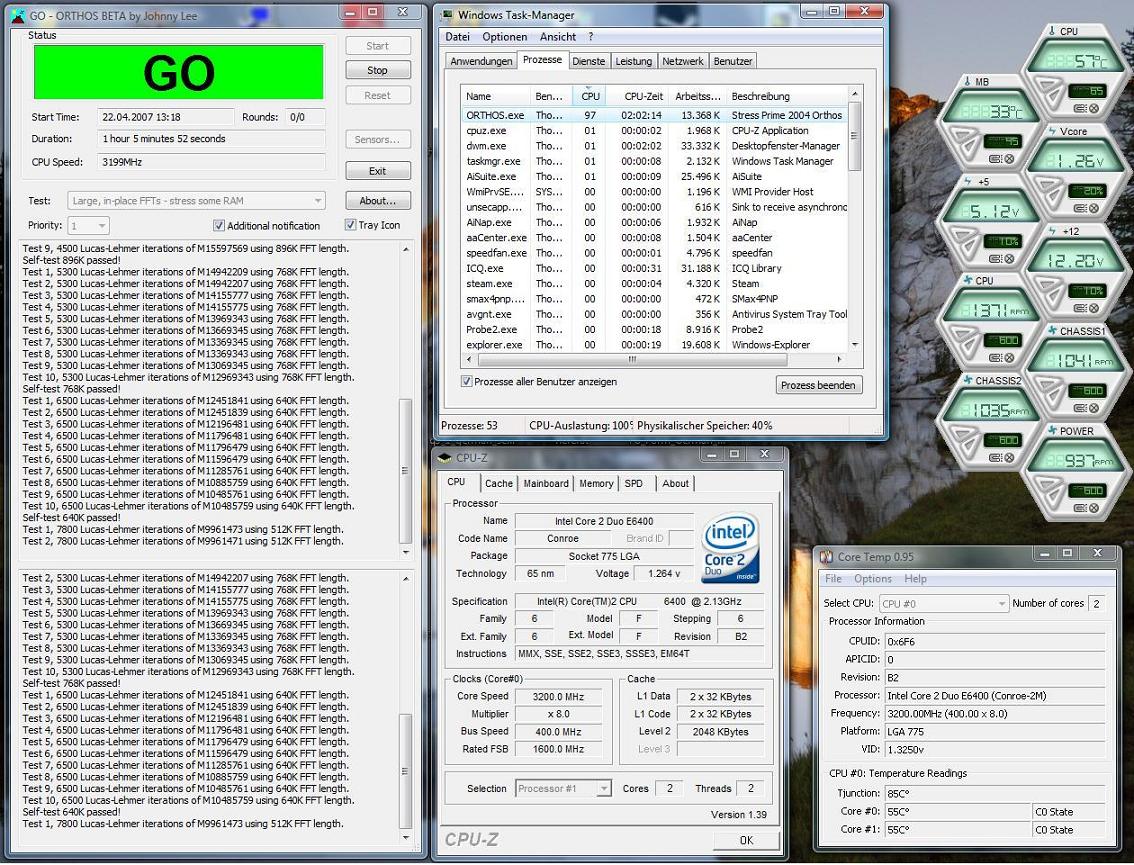Click the Windows Task-Manager title bar icon
The image size is (1134, 865).
pyautogui.click(x=446, y=15)
